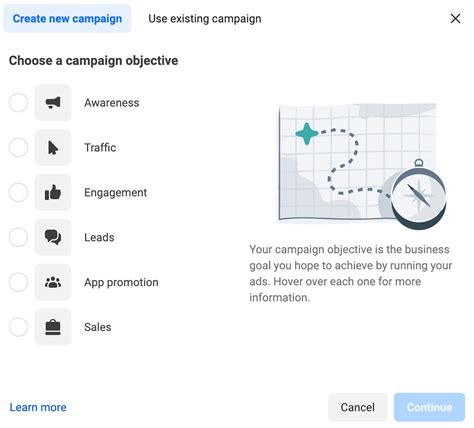Click the Continue button
The image size is (474, 428).
tap(429, 407)
